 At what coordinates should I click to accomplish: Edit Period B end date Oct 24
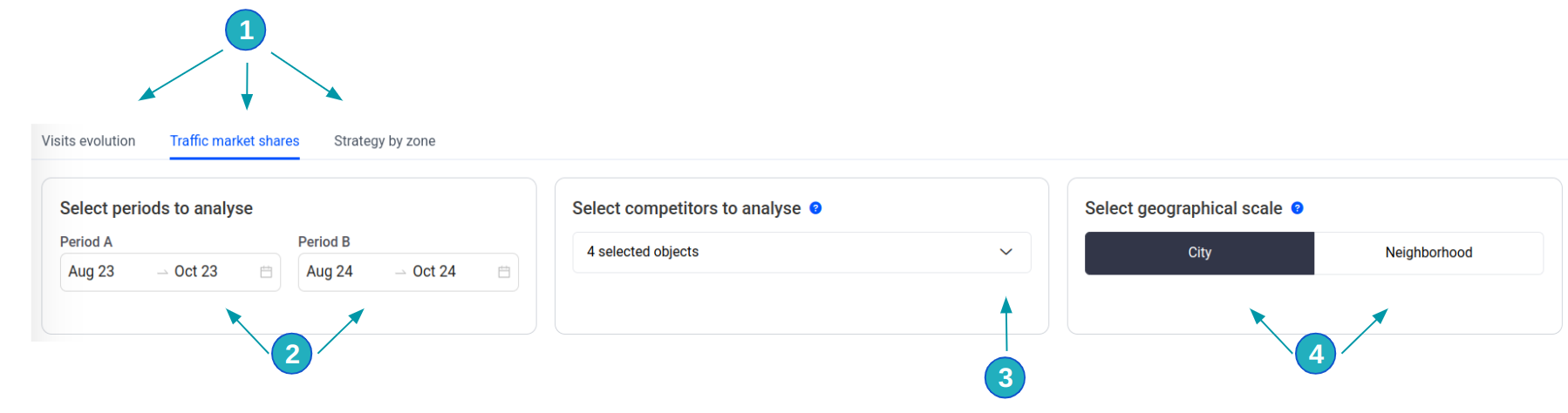pyautogui.click(x=434, y=272)
